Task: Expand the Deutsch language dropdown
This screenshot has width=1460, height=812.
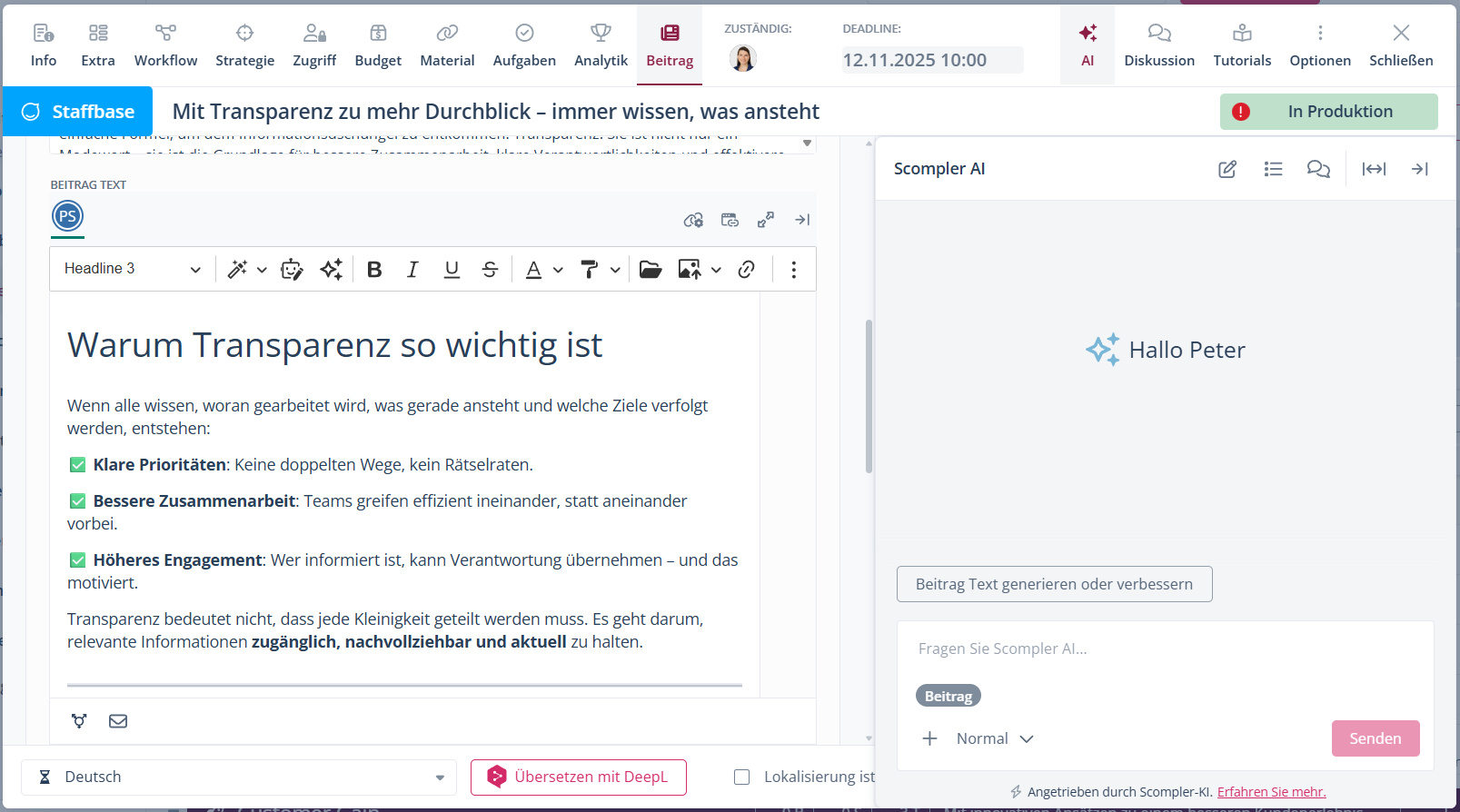Action: coord(238,777)
